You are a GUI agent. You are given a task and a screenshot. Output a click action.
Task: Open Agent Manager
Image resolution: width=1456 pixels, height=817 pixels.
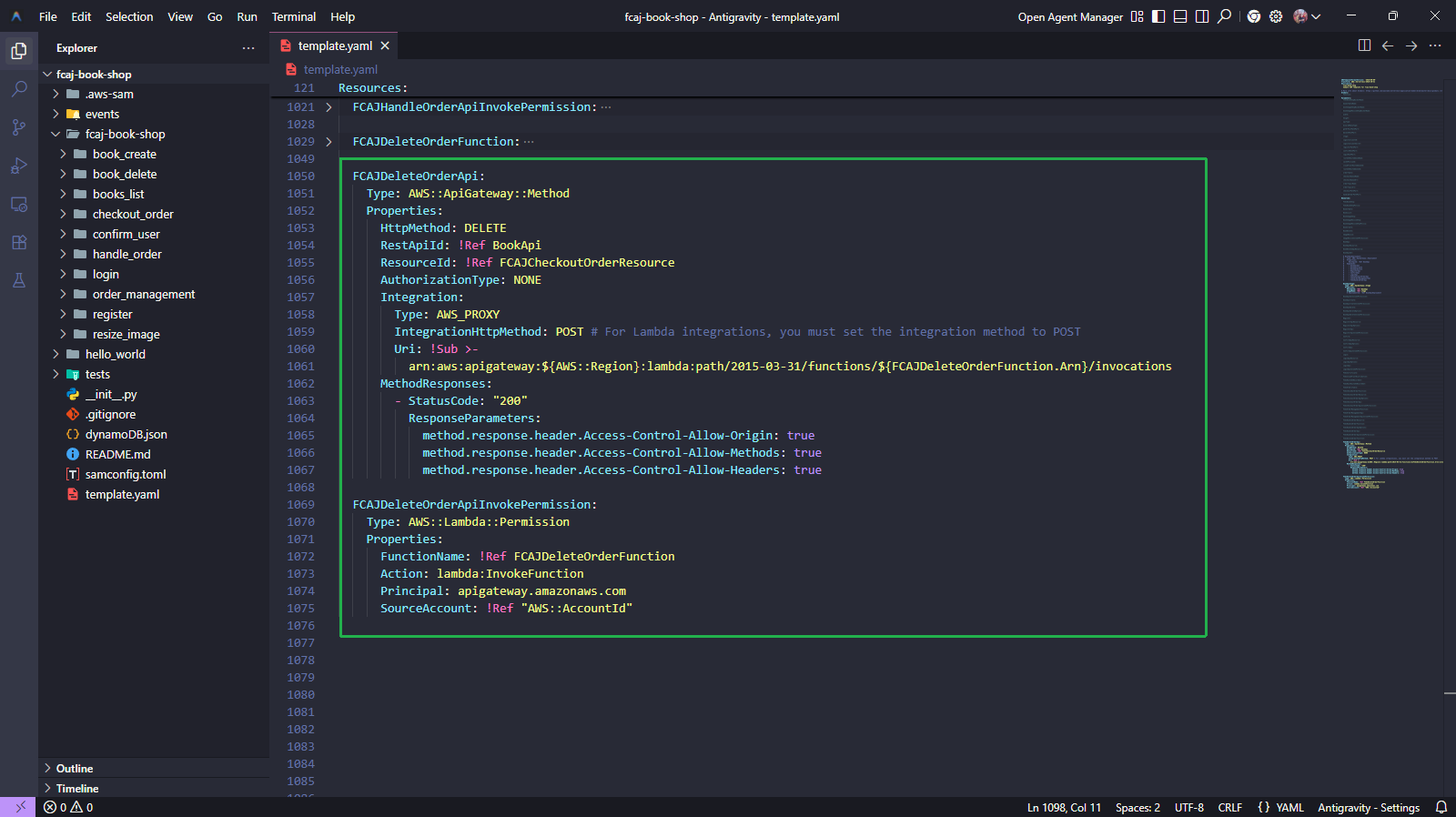pyautogui.click(x=1070, y=17)
